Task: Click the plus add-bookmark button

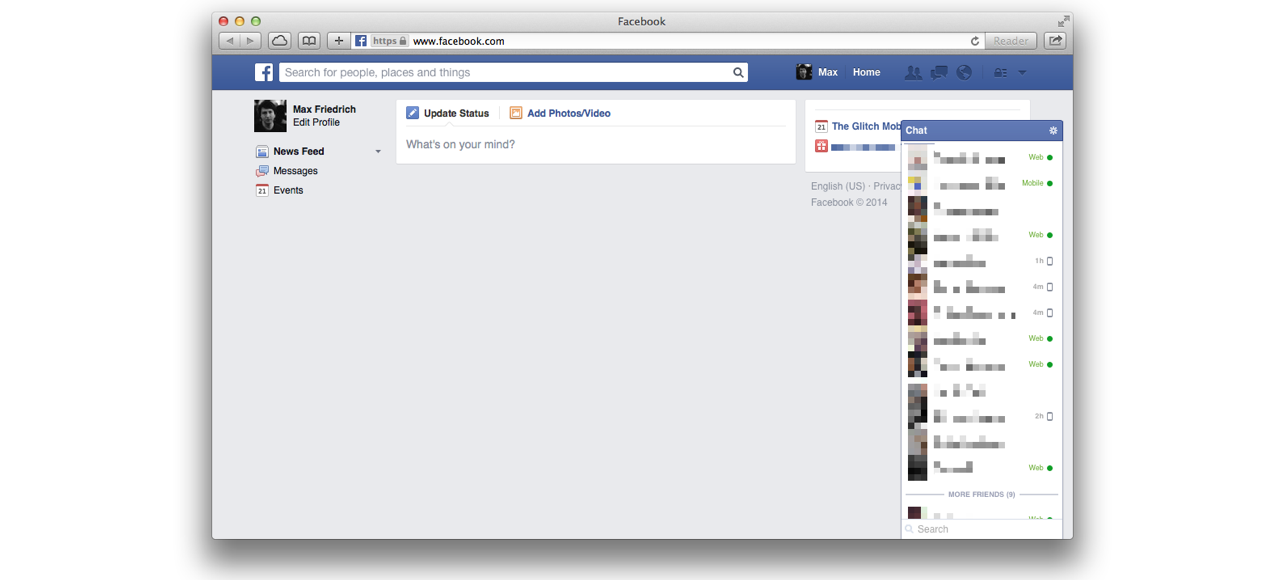Action: coord(338,41)
